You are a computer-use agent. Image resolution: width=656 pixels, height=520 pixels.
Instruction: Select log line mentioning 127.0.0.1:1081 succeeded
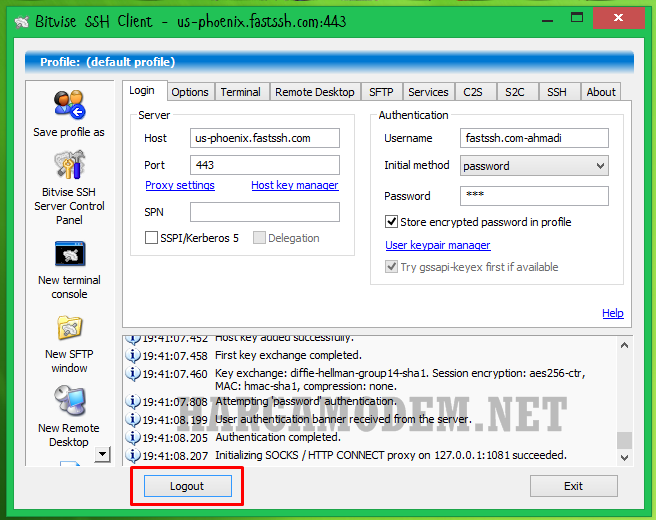pos(391,455)
